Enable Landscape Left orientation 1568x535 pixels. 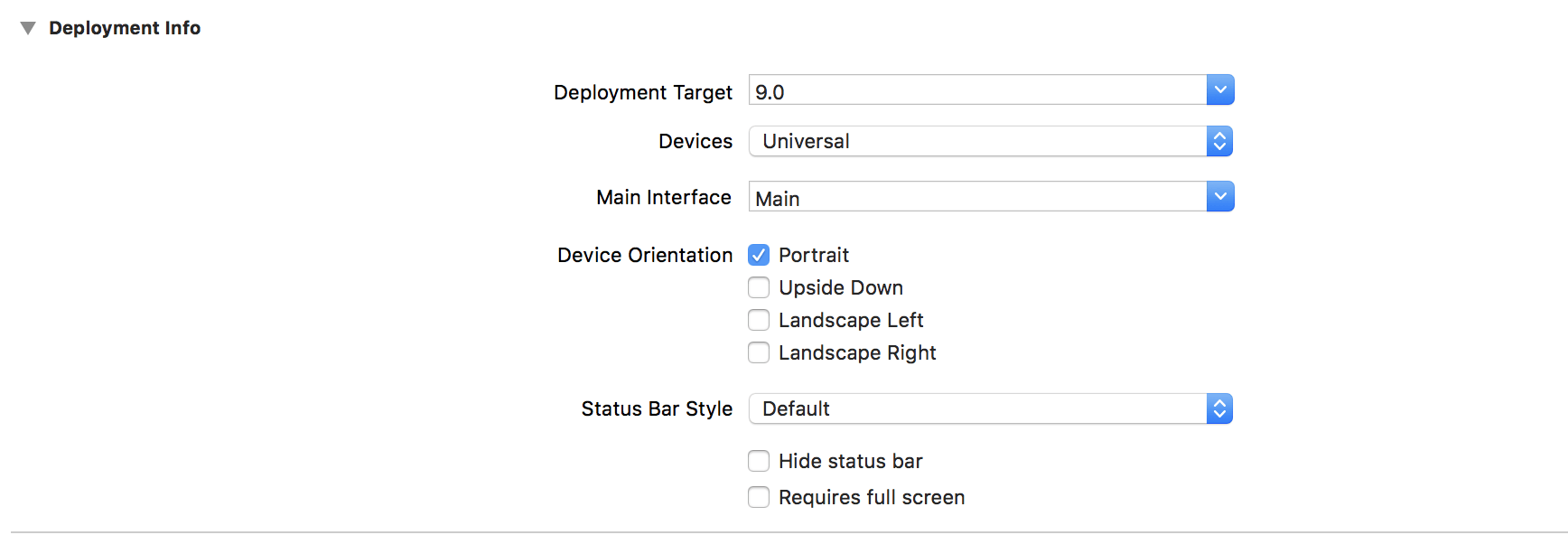pyautogui.click(x=759, y=321)
